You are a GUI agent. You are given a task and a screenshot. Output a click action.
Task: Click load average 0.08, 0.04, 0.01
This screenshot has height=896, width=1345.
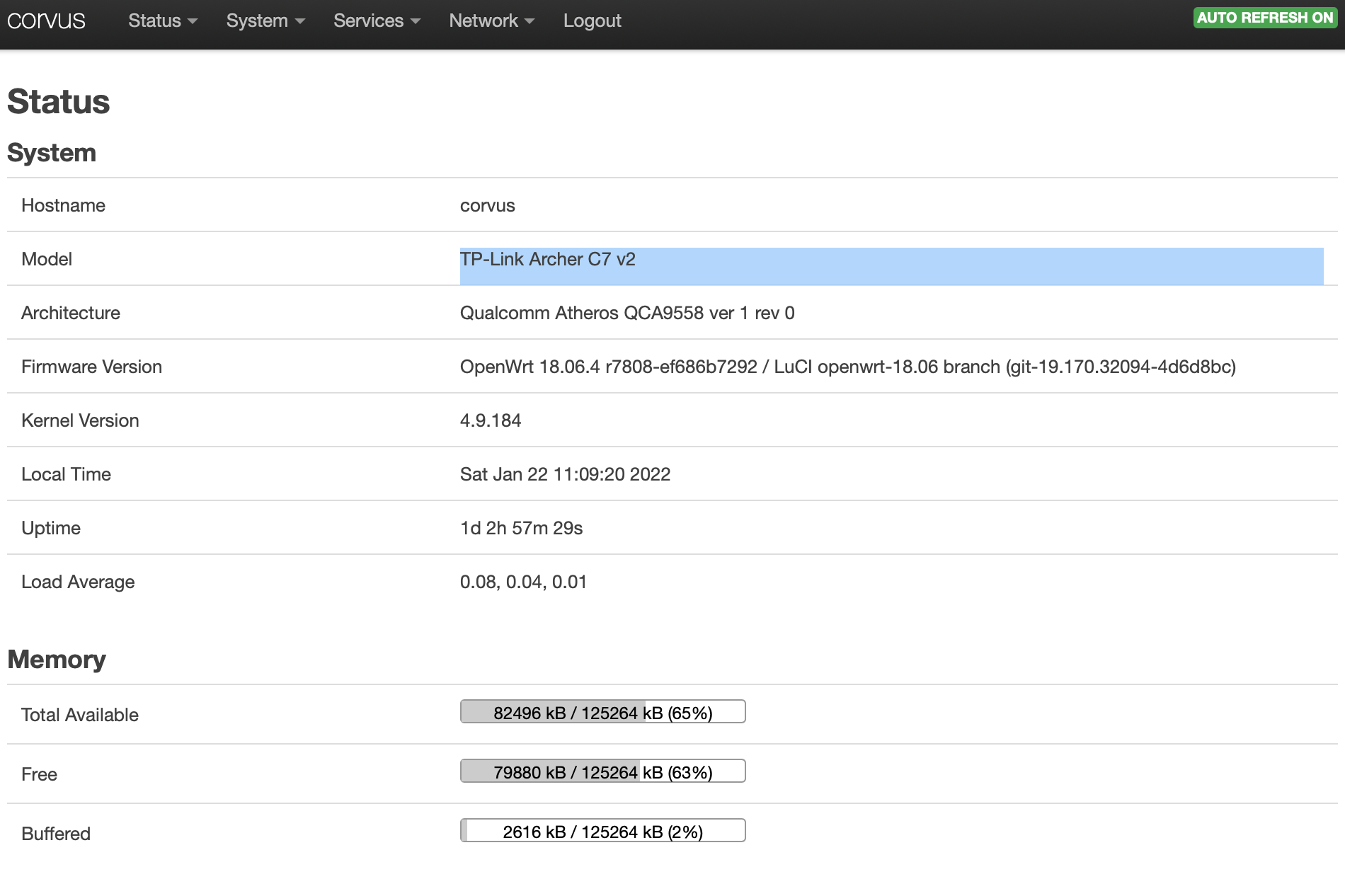click(523, 582)
